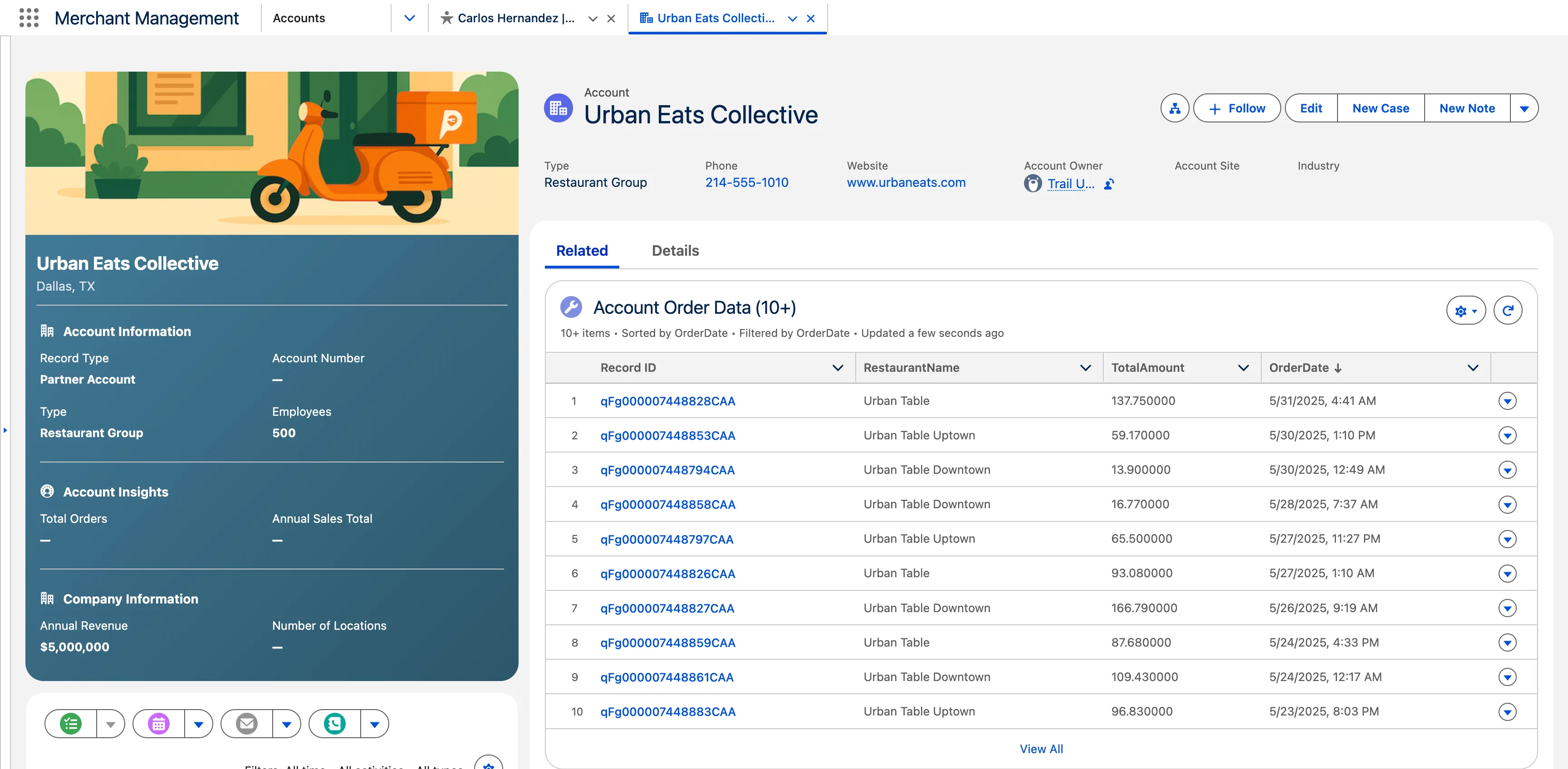Click the Email envelope icon
The width and height of the screenshot is (1568, 769).
[x=246, y=724]
